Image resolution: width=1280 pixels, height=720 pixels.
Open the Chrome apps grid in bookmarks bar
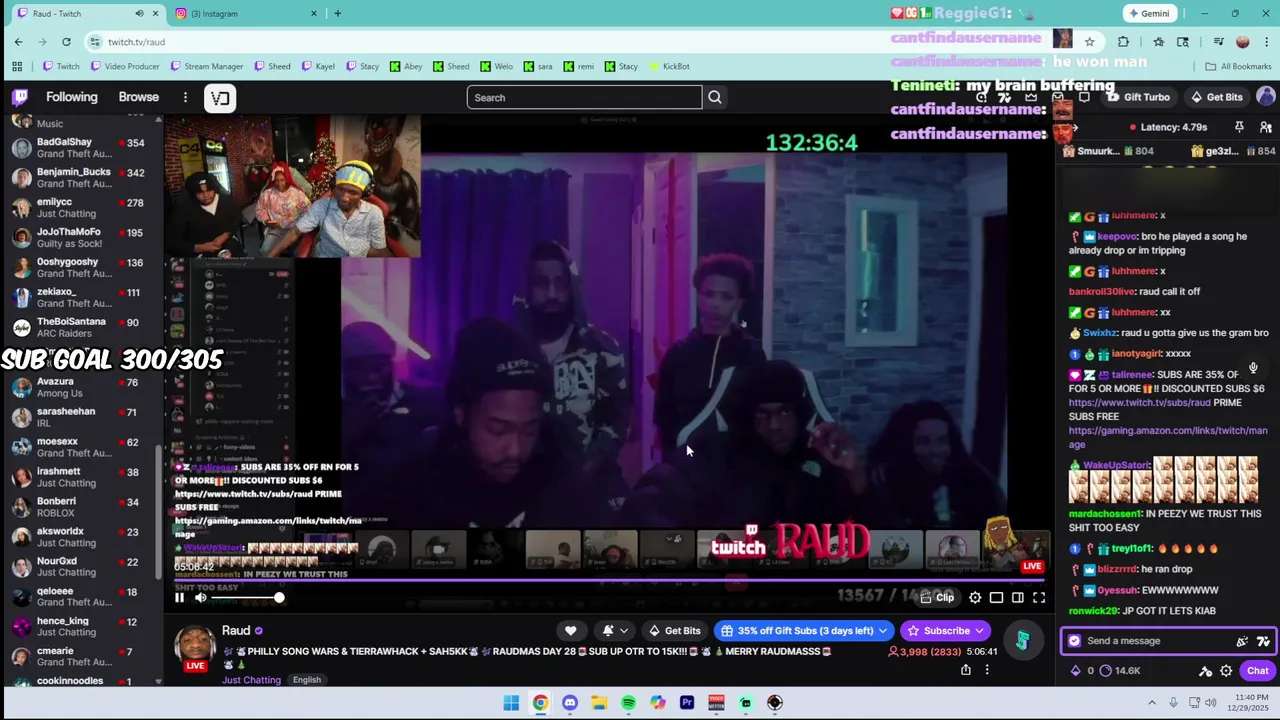[17, 66]
